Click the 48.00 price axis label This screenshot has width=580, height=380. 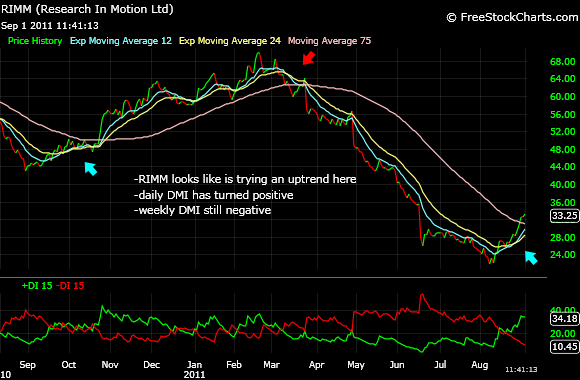[x=562, y=149]
